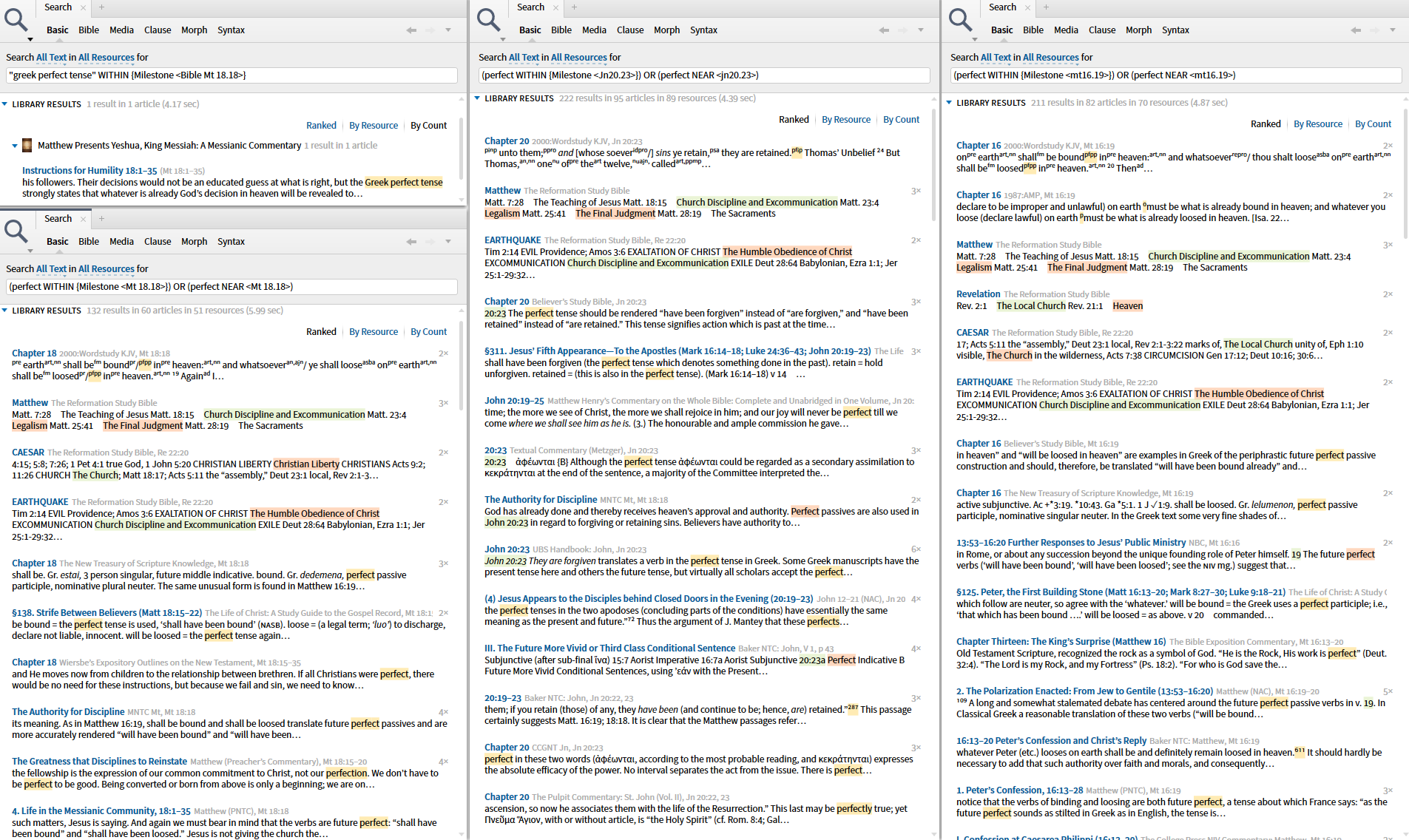Screen dimensions: 1409x840
Task: Click "All Text" link in the Jn20.23 panel
Action: pos(524,58)
